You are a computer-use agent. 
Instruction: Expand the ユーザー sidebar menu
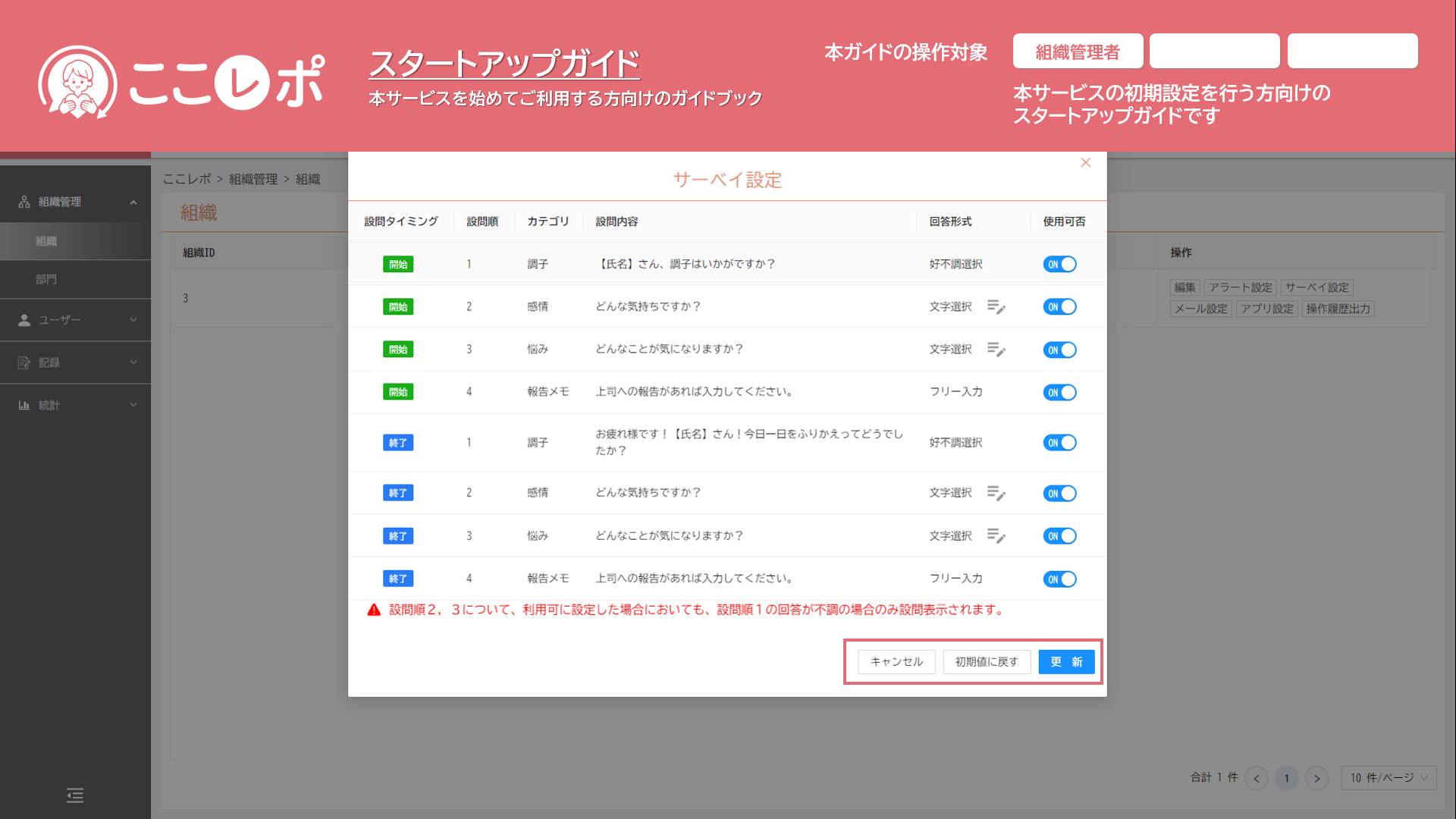pyautogui.click(x=76, y=320)
